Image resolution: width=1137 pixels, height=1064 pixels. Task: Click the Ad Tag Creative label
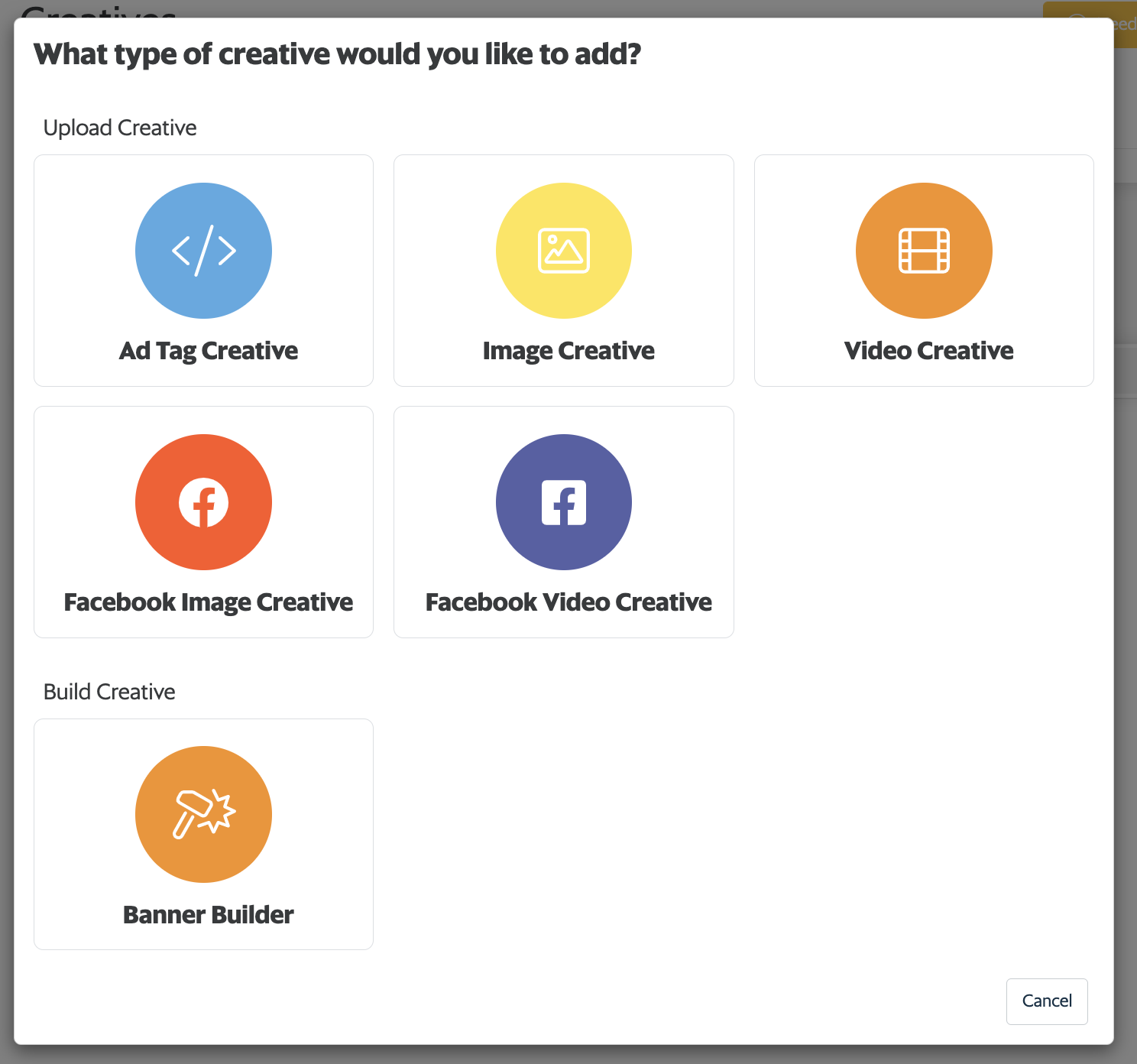pos(209,351)
